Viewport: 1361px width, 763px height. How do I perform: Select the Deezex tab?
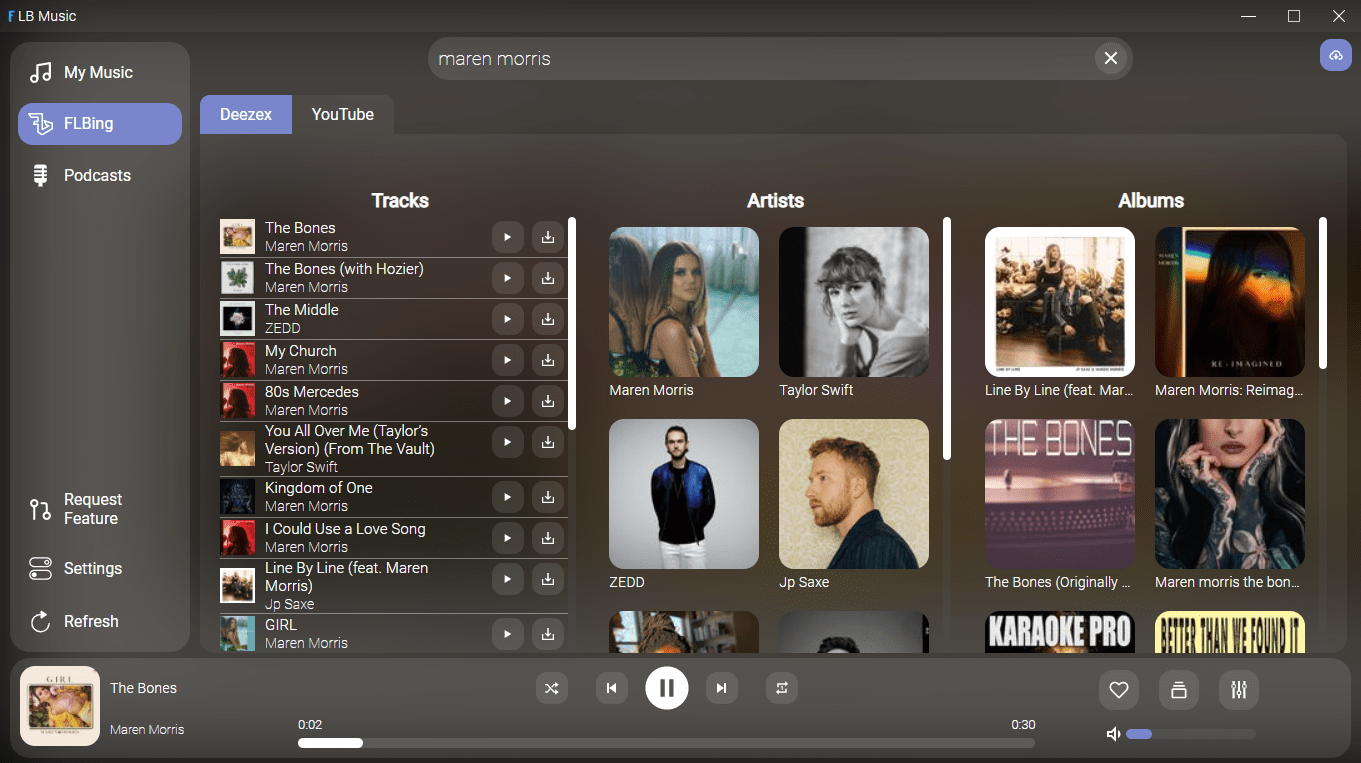(x=245, y=114)
